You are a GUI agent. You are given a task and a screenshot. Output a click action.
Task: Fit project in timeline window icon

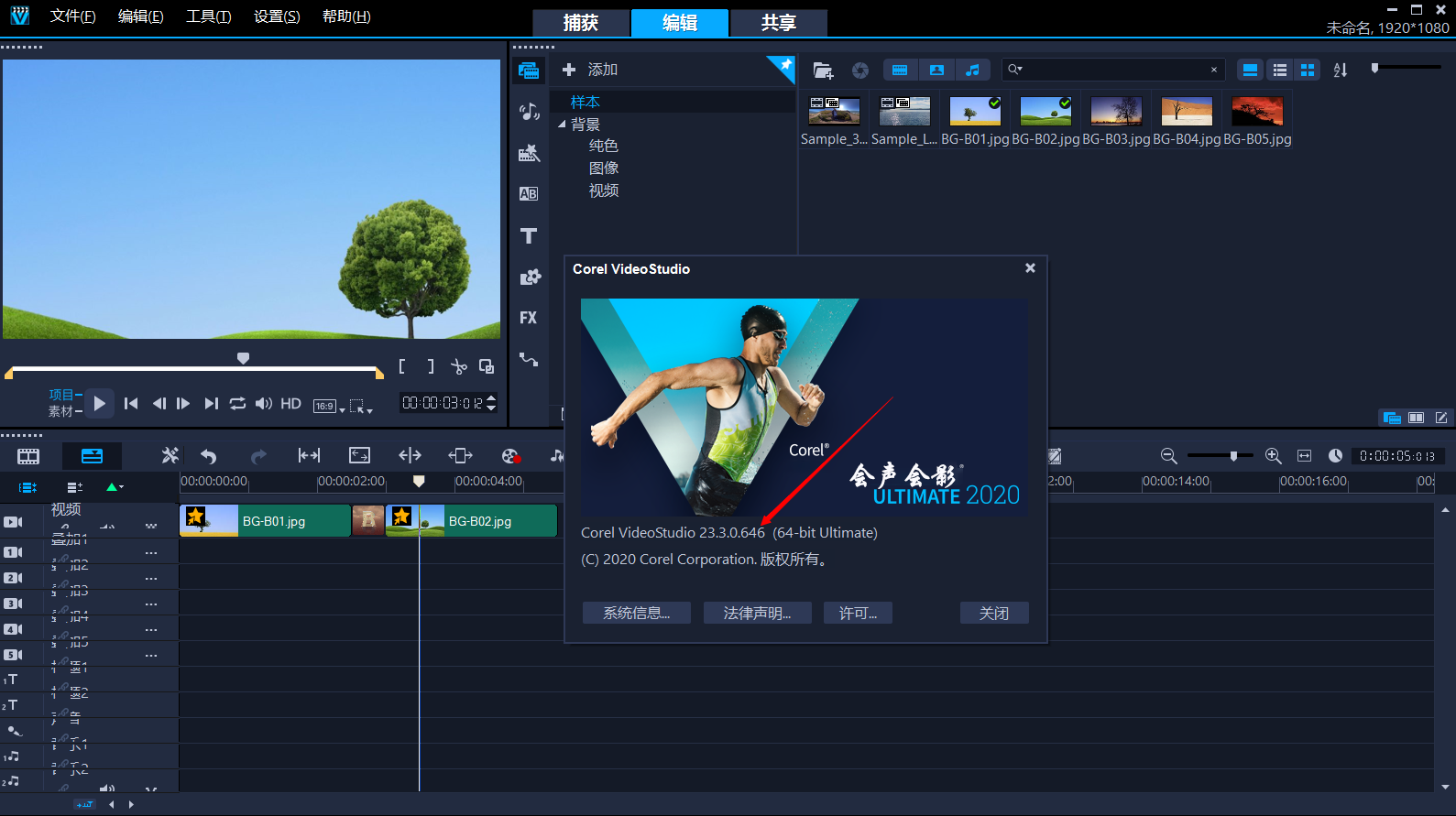(1304, 455)
